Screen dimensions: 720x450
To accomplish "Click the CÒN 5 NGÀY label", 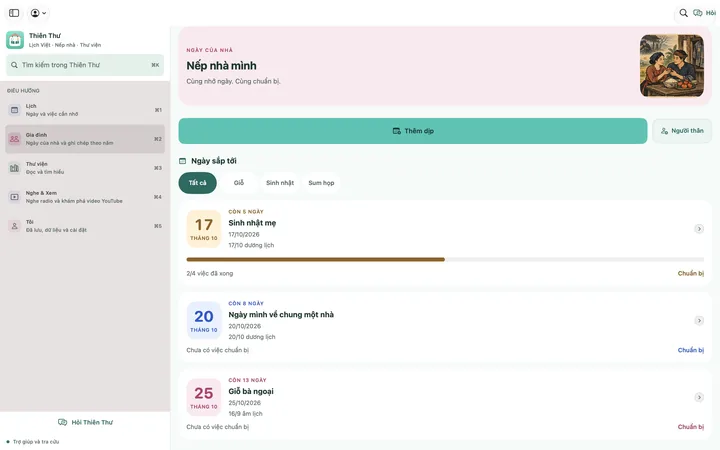I will [x=246, y=212].
